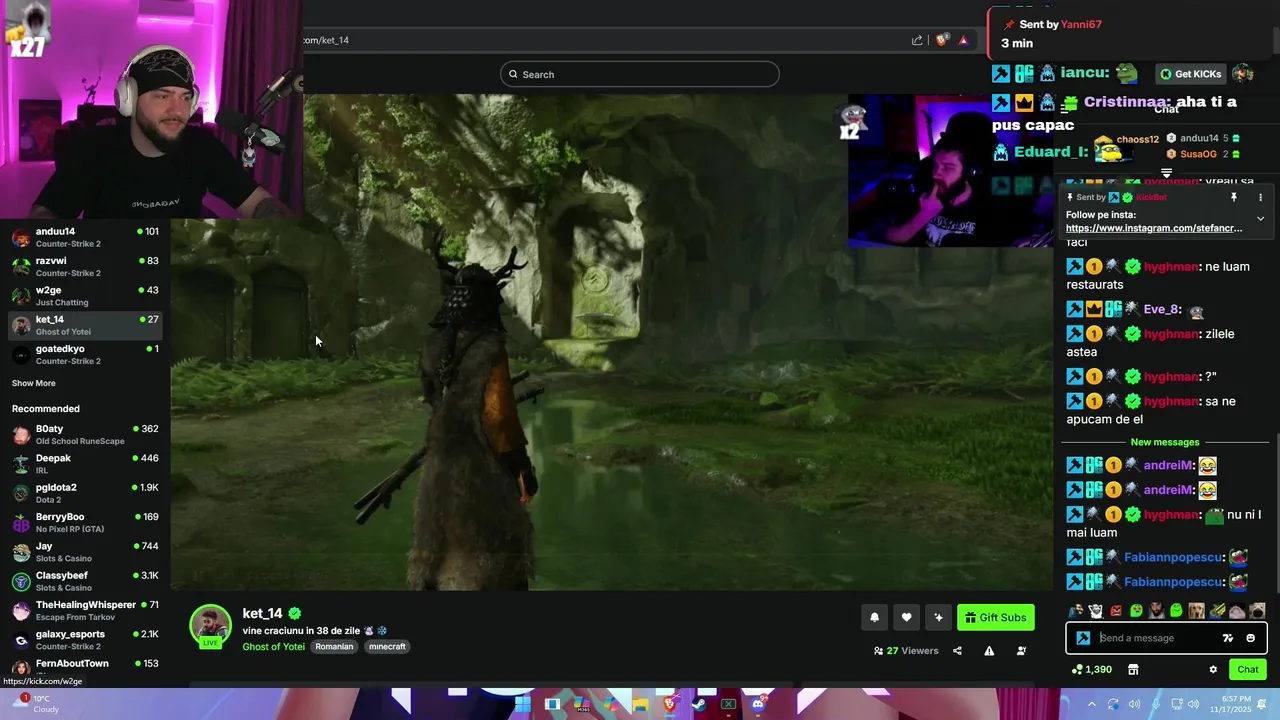Image resolution: width=1280 pixels, height=720 pixels.
Task: Click the translate icon in chat input
Action: (x=1227, y=638)
